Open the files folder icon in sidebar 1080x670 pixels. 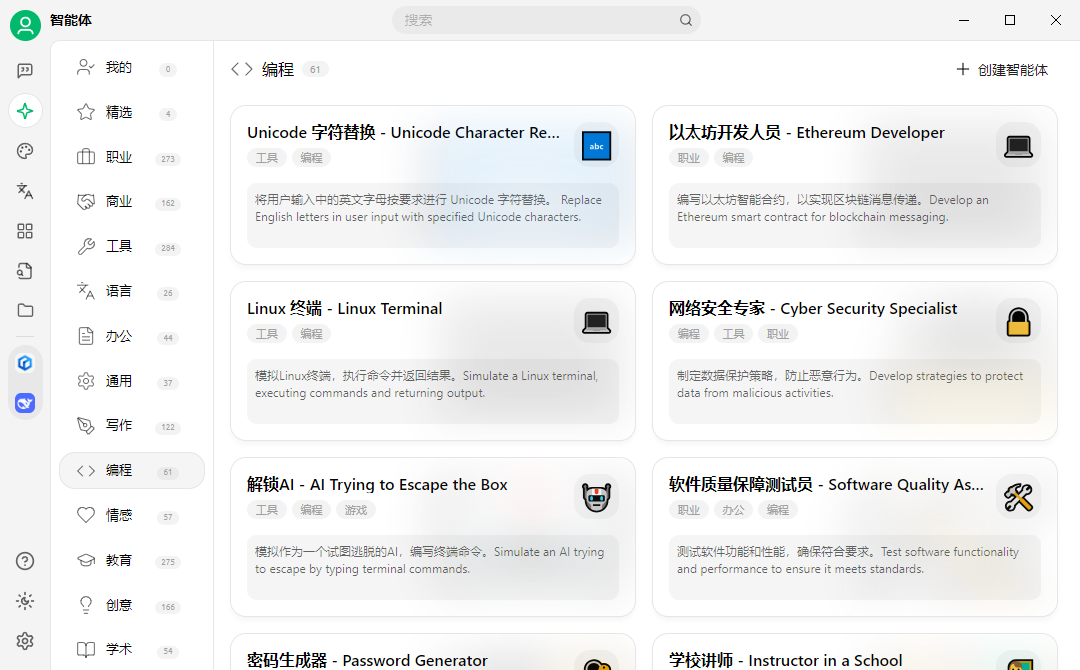[x=25, y=311]
